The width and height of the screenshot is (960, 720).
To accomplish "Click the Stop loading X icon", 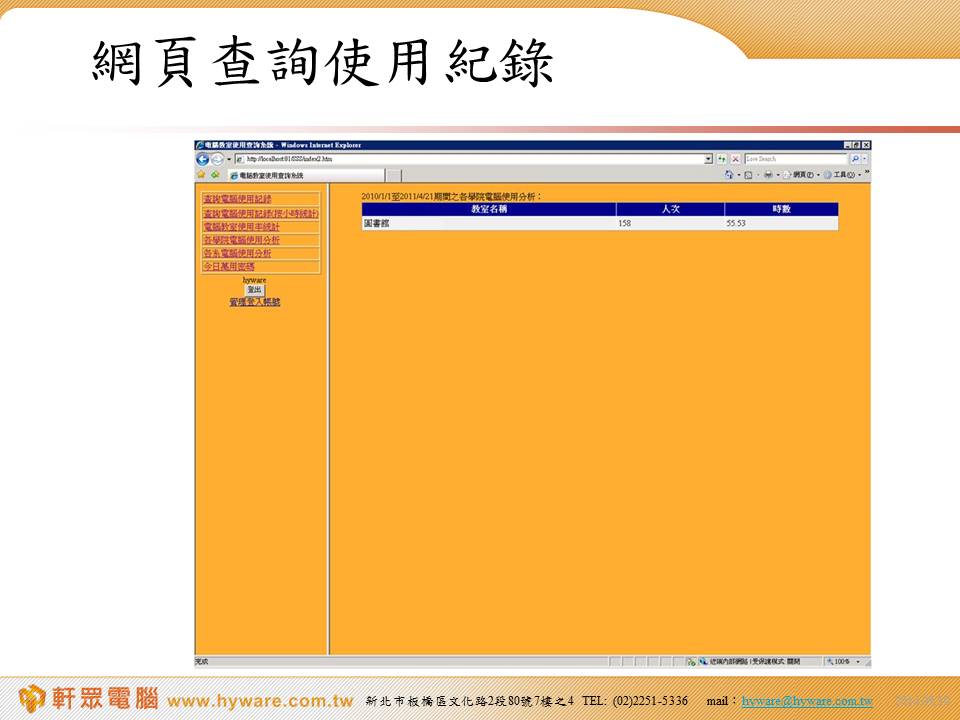I will [x=735, y=159].
